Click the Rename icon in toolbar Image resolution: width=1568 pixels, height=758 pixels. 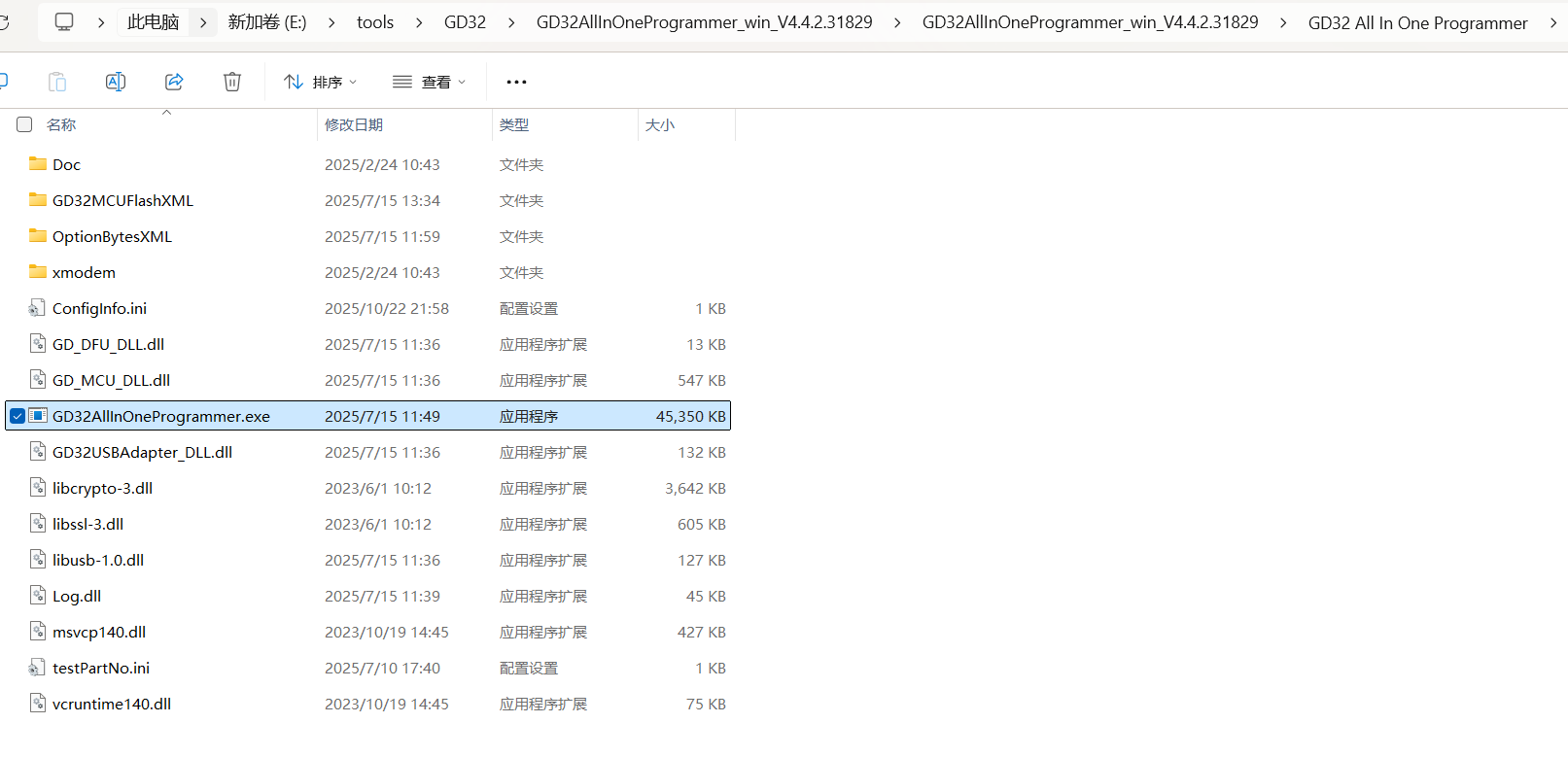pos(116,82)
